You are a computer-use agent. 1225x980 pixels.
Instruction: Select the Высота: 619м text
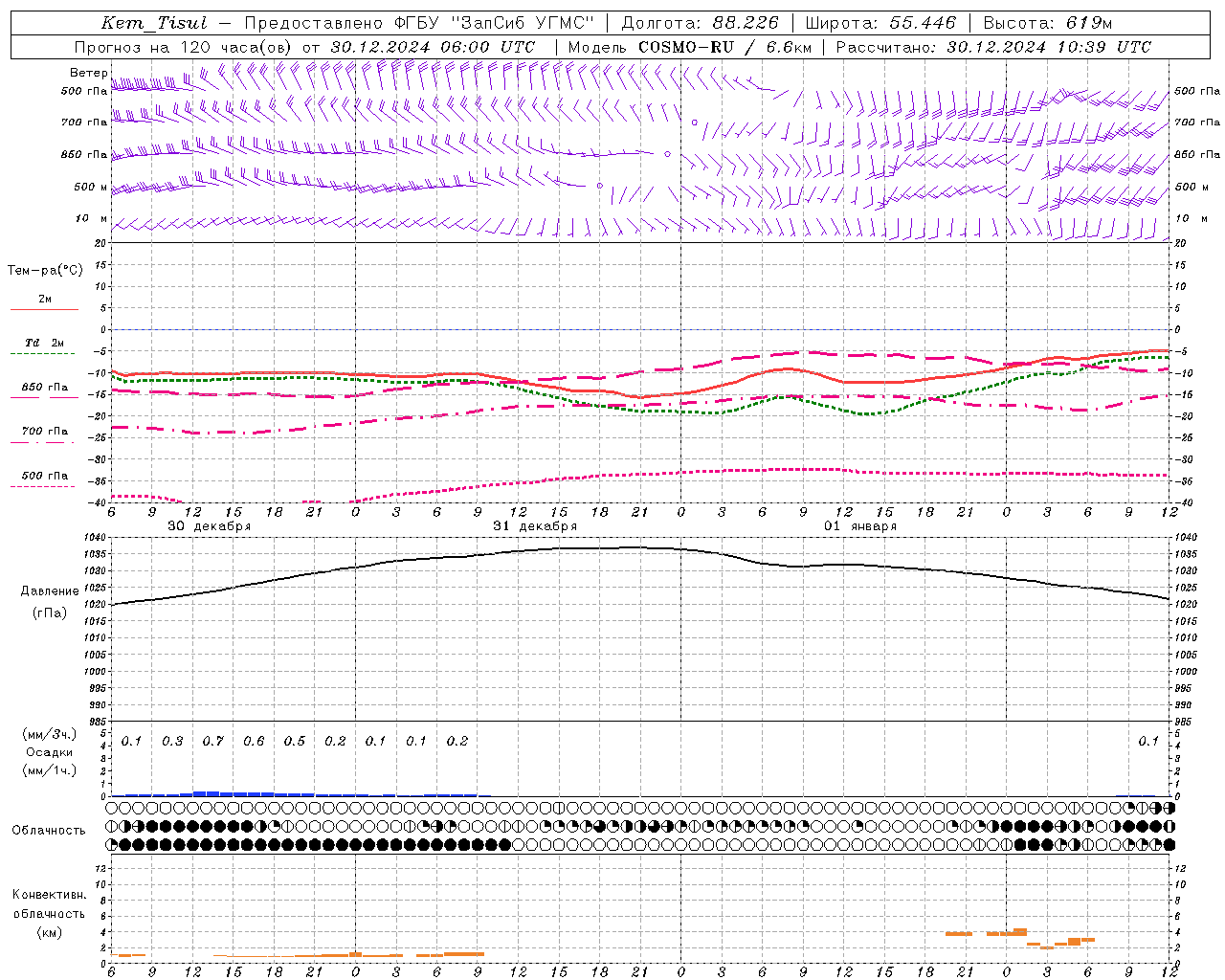pos(1048,23)
